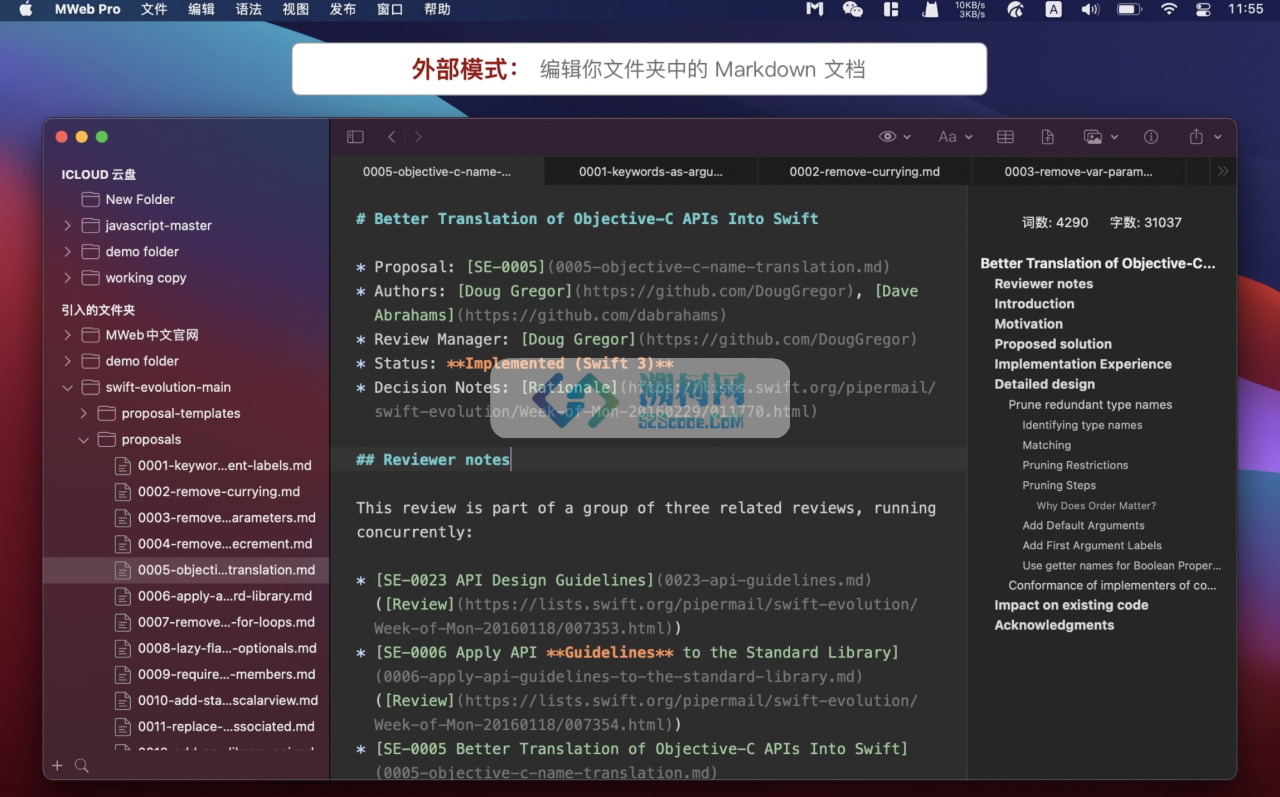The image size is (1280, 797).
Task: Click the input method A icon
Action: (x=1054, y=9)
